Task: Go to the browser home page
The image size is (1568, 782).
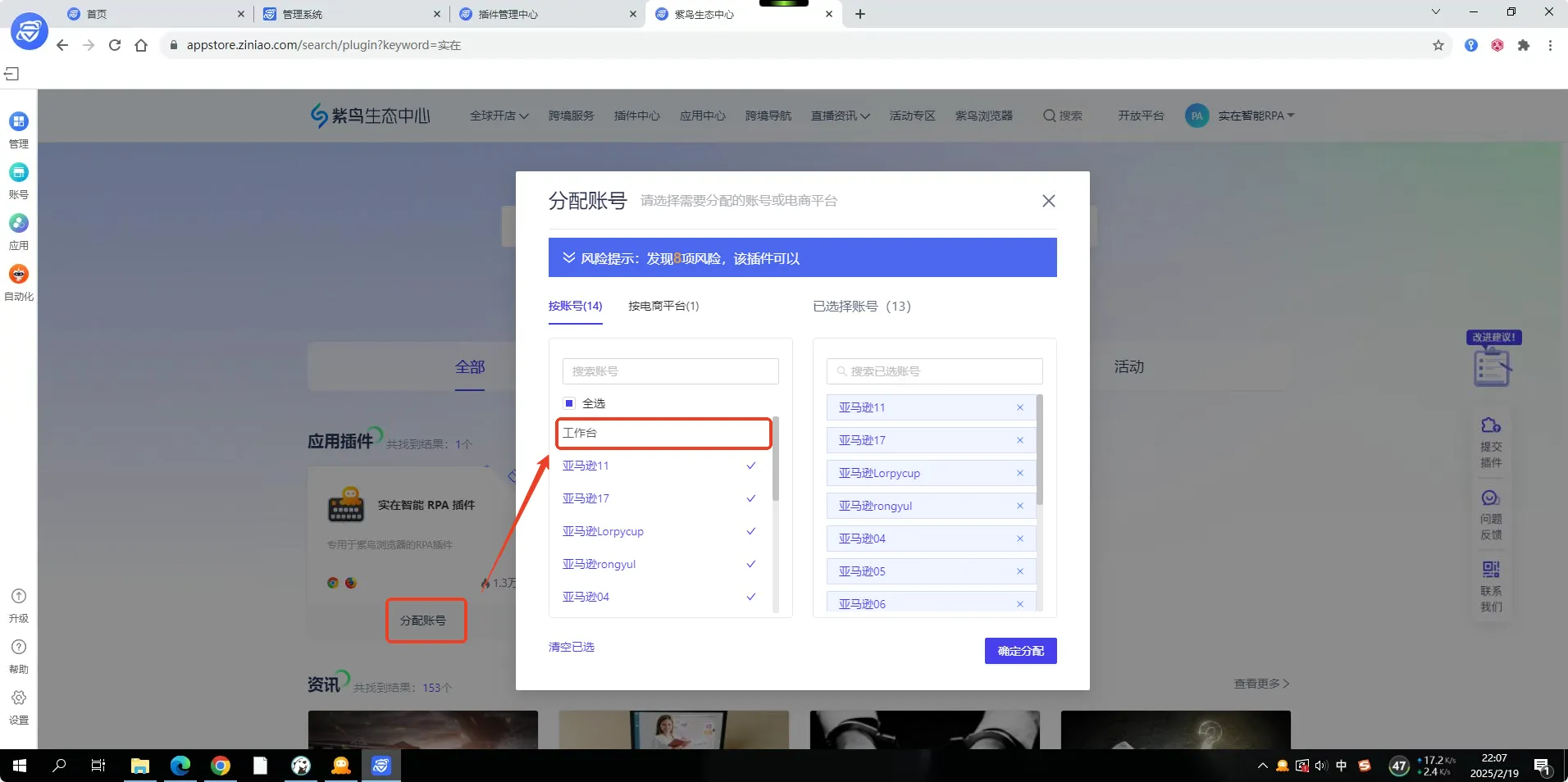Action: (x=141, y=45)
